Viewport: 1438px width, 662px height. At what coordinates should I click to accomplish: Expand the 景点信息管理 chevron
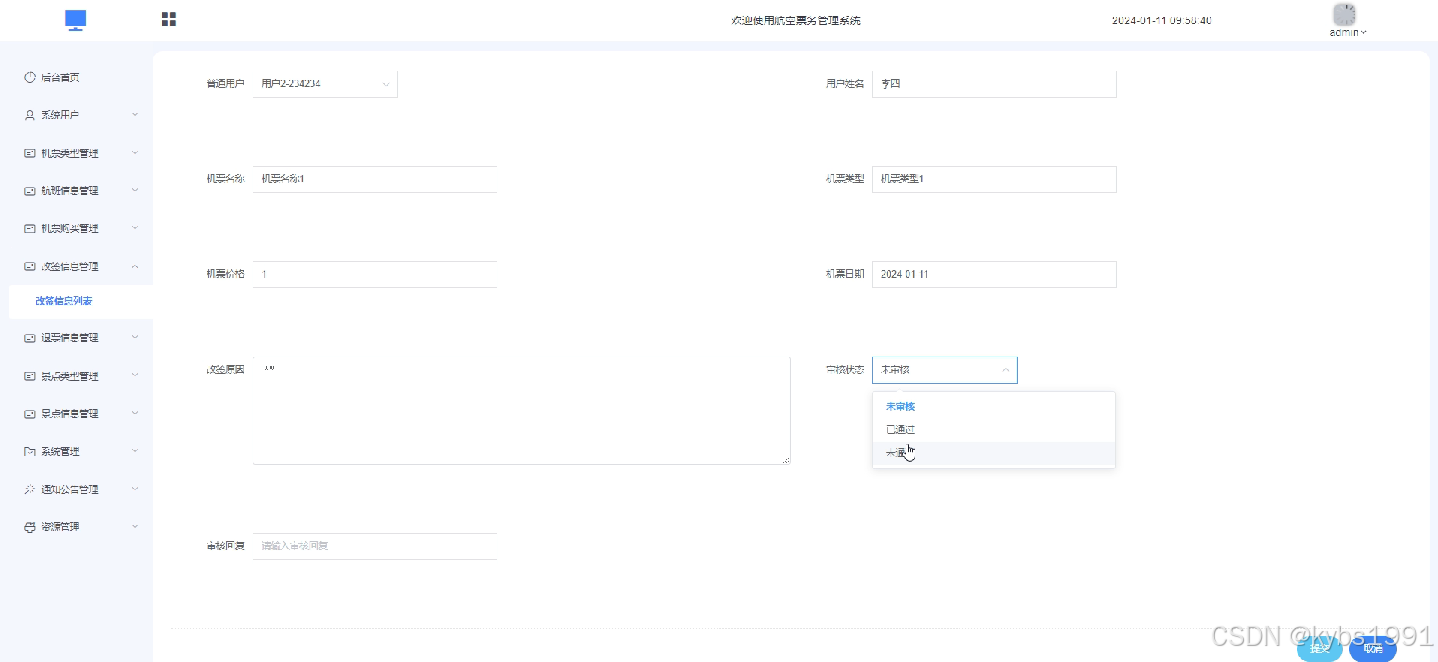click(x=135, y=413)
